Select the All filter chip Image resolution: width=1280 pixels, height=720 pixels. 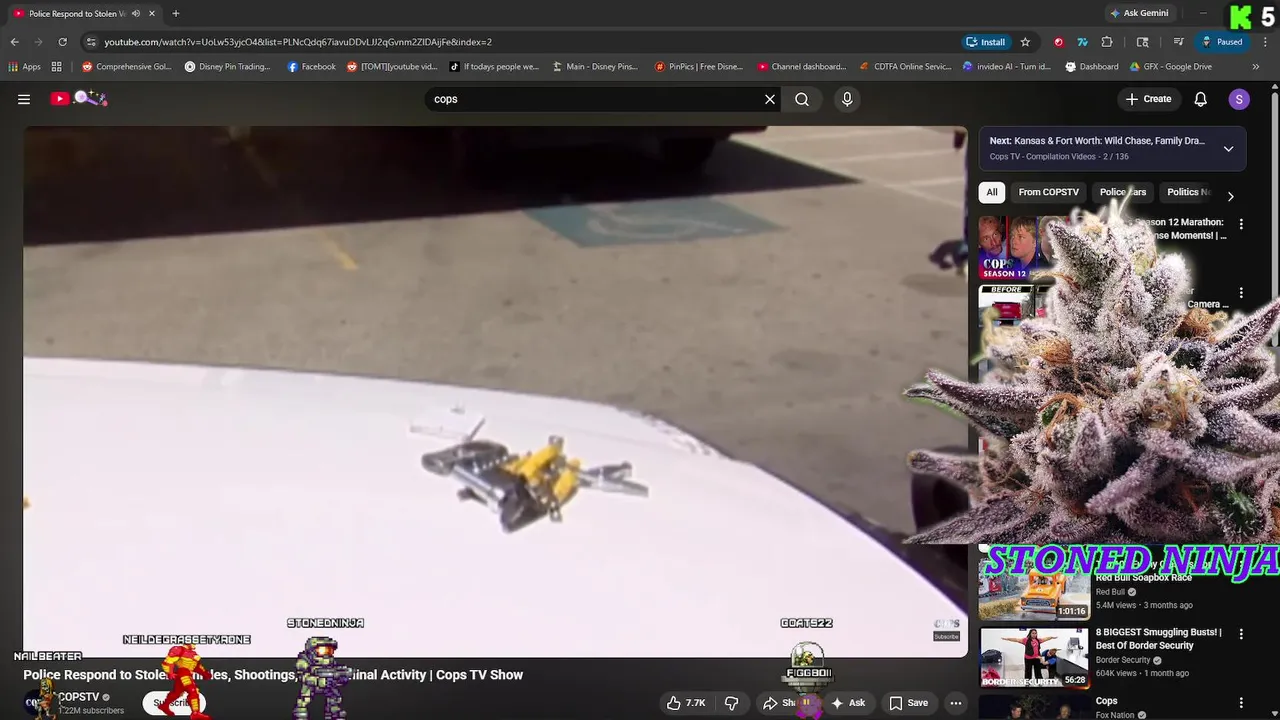992,192
